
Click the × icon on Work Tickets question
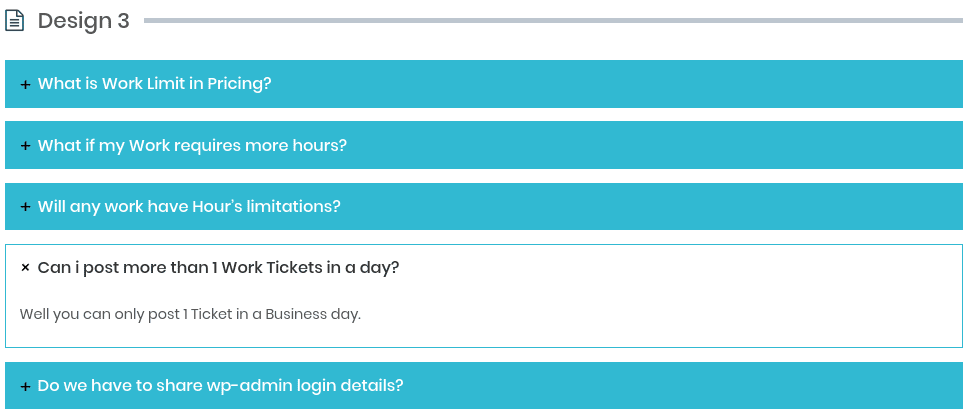click(25, 268)
